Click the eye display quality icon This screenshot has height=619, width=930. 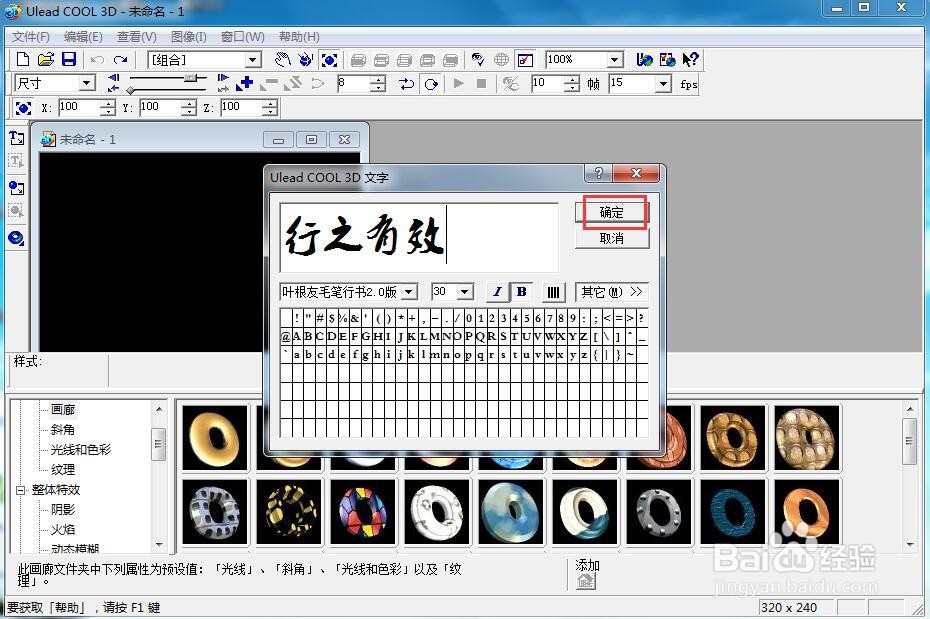478,60
